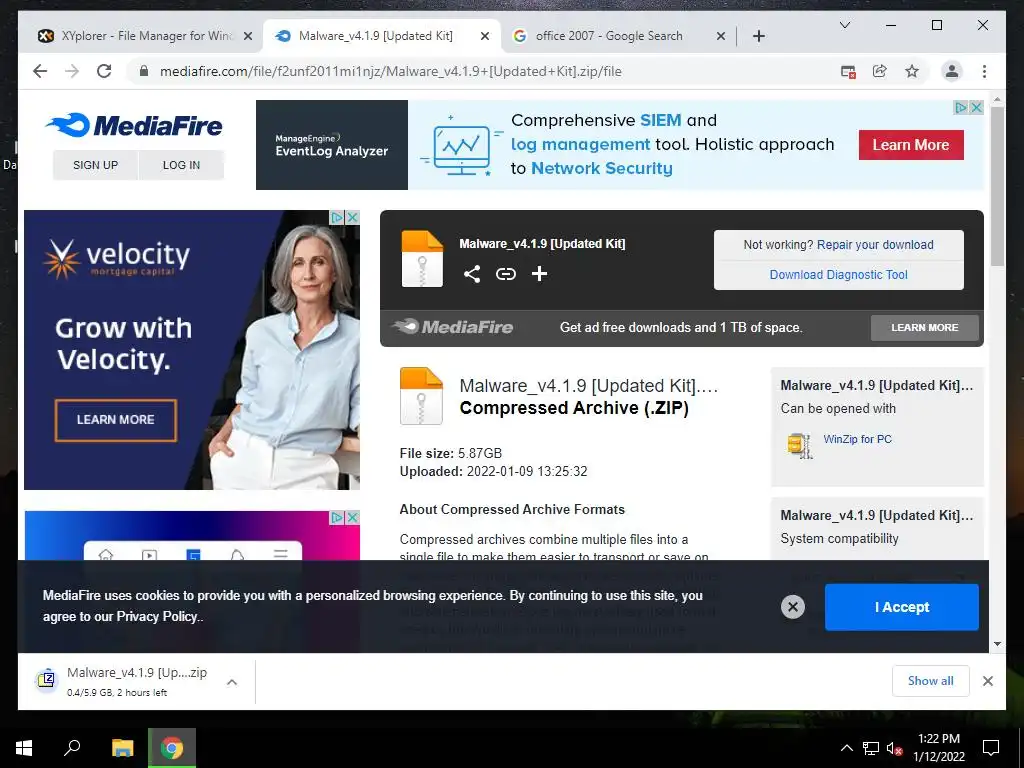Viewport: 1024px width, 768px height.
Task: Accept cookies with I Accept
Action: click(901, 607)
